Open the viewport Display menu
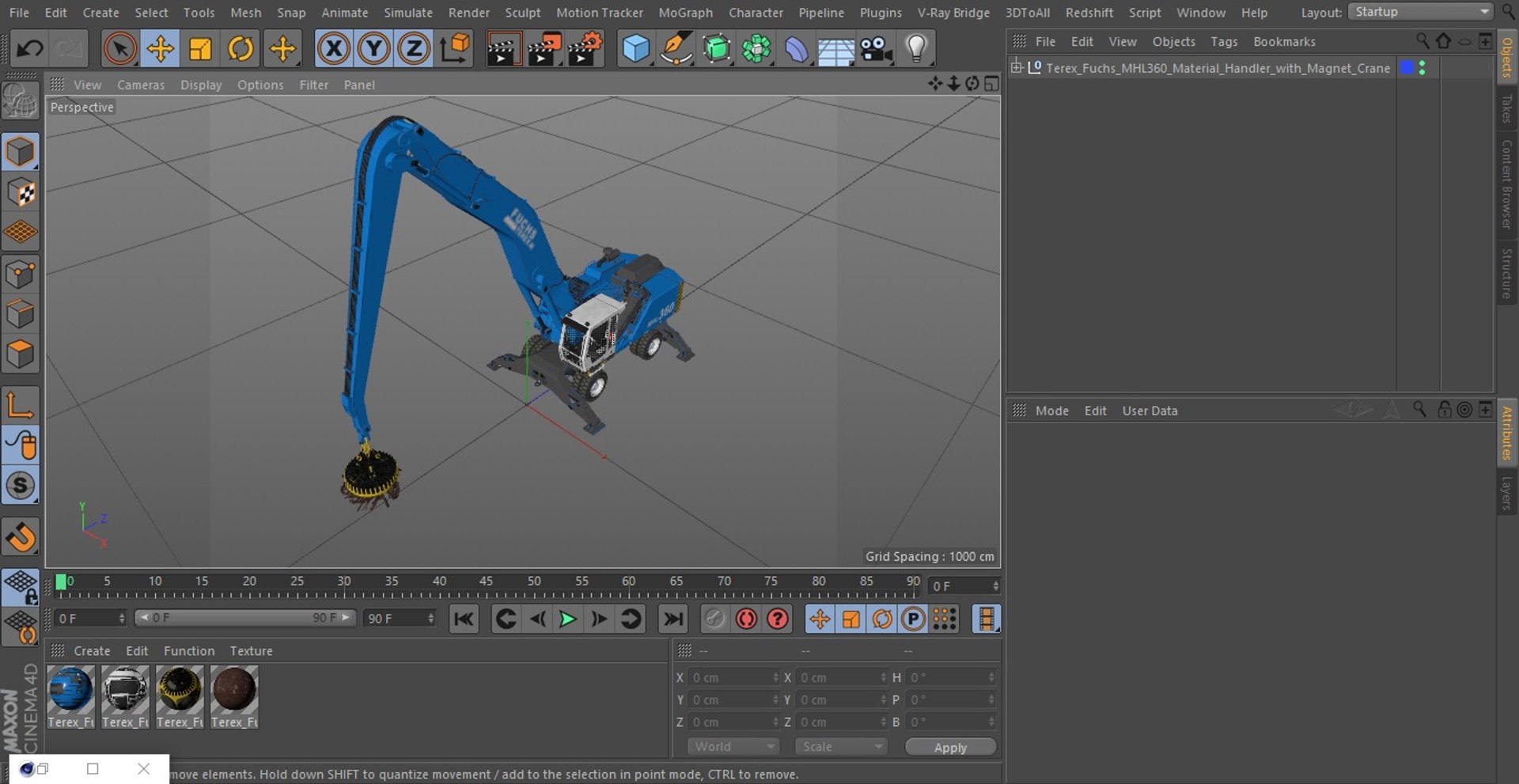The image size is (1519, 784). [x=201, y=85]
